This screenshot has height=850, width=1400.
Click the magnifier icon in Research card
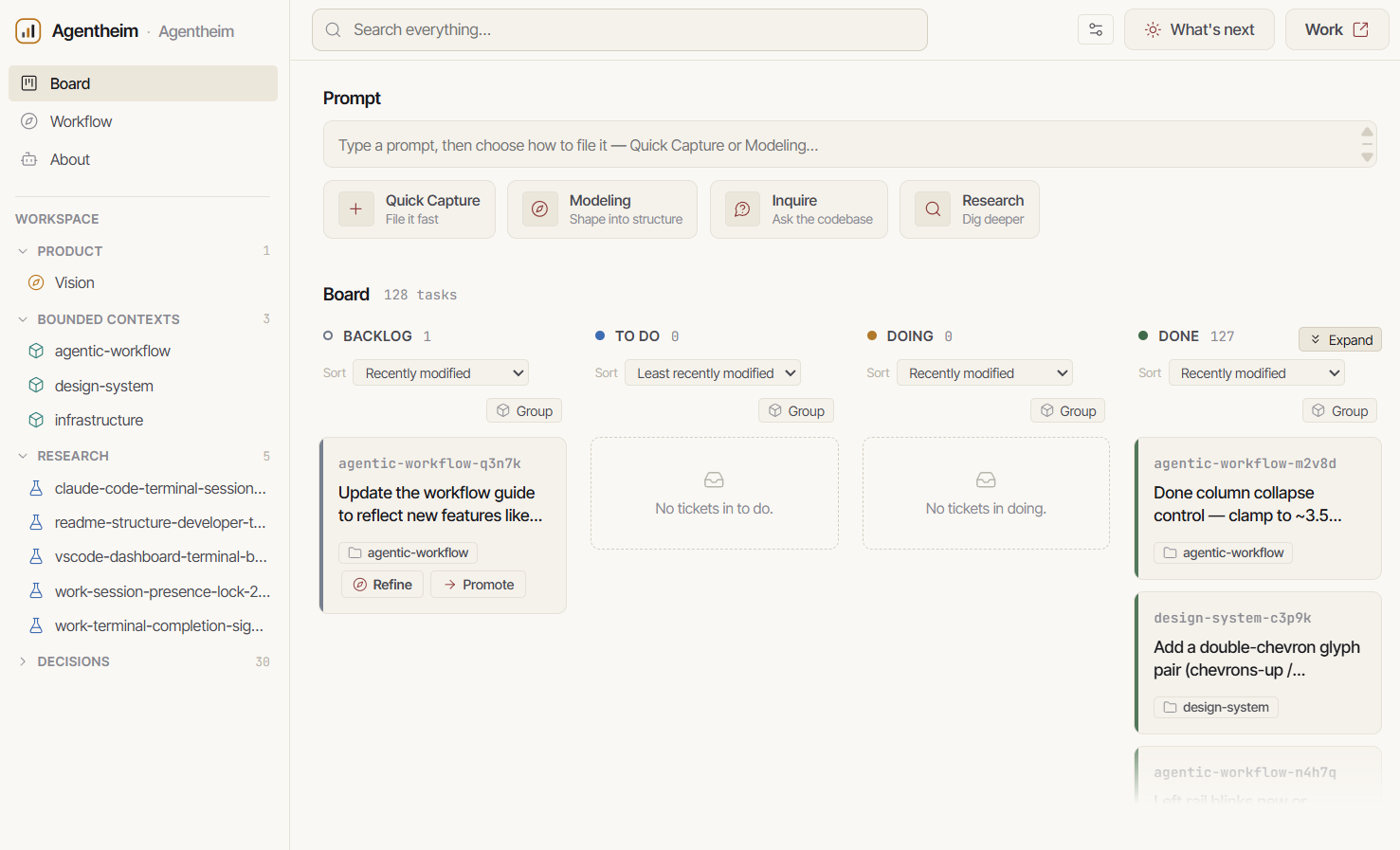point(933,209)
